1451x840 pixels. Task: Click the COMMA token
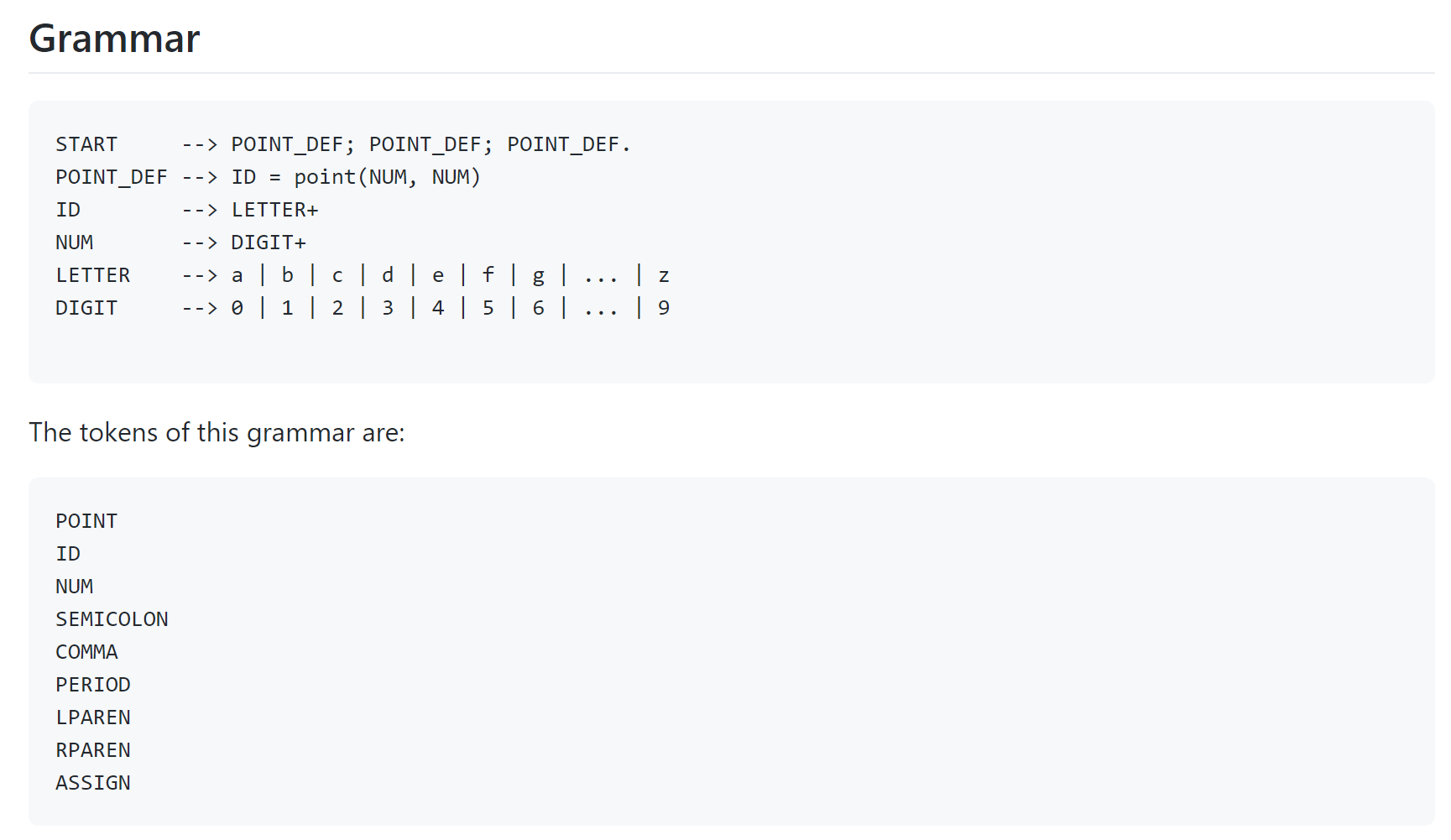86,652
